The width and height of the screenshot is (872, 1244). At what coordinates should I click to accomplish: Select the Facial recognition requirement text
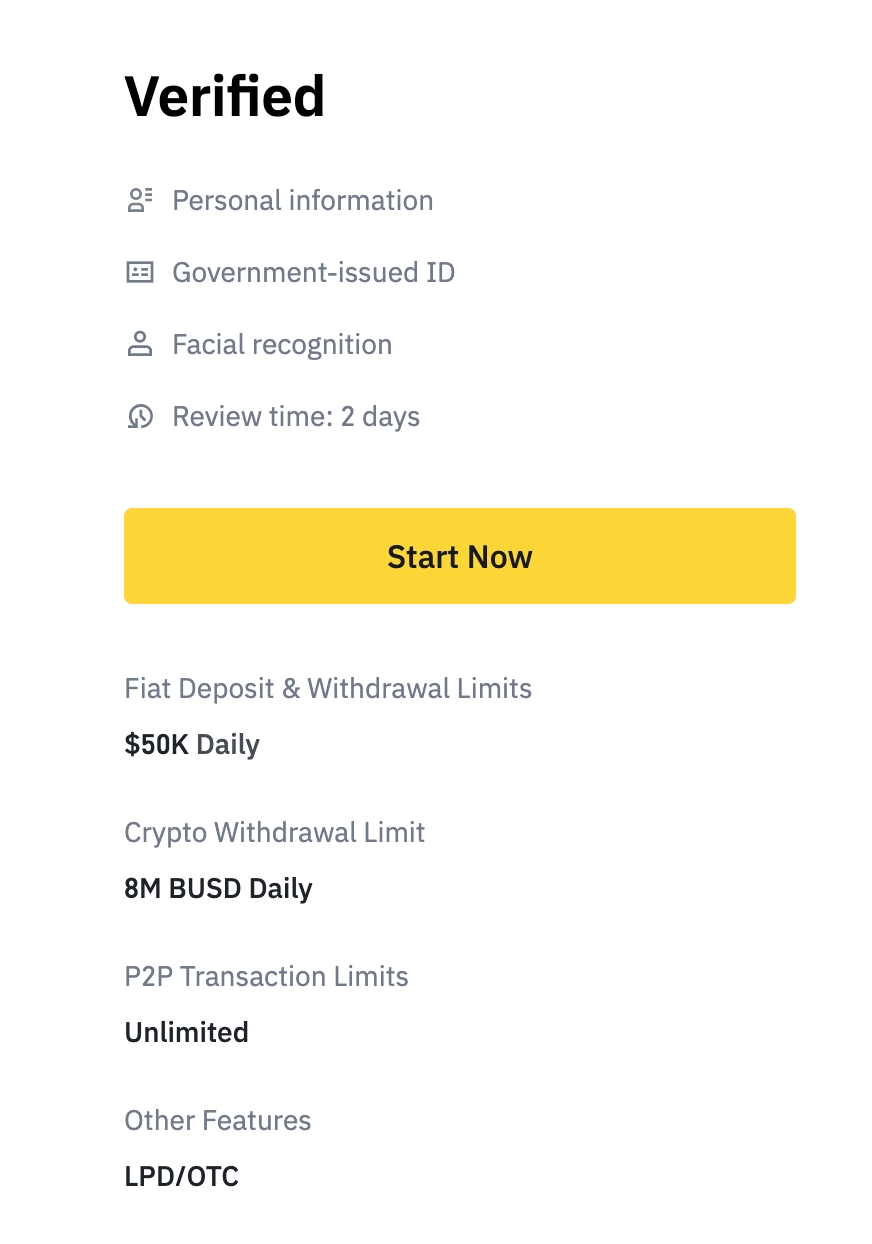coord(282,345)
